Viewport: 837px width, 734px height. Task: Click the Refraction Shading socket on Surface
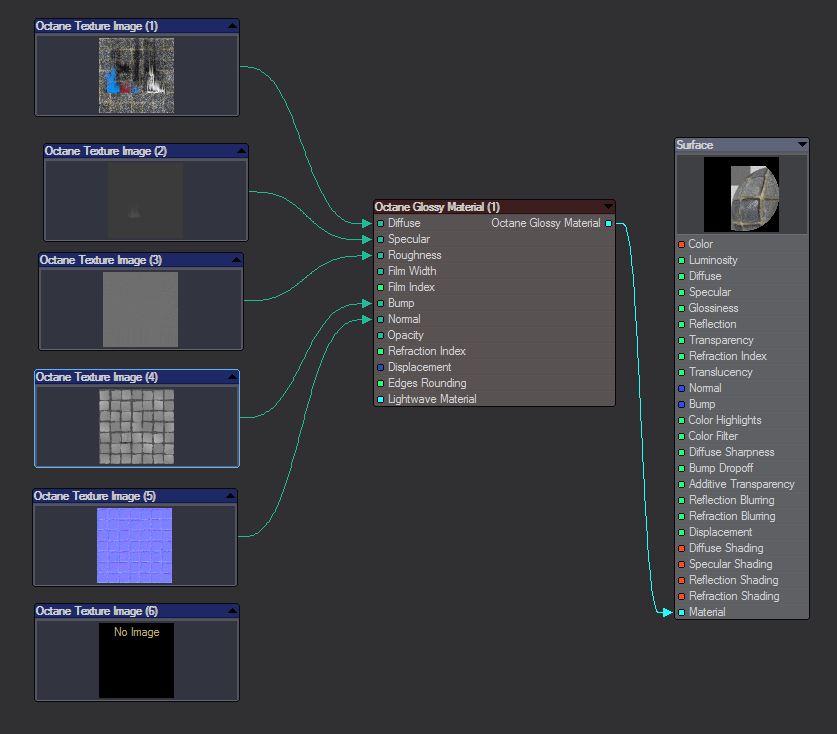tap(682, 596)
